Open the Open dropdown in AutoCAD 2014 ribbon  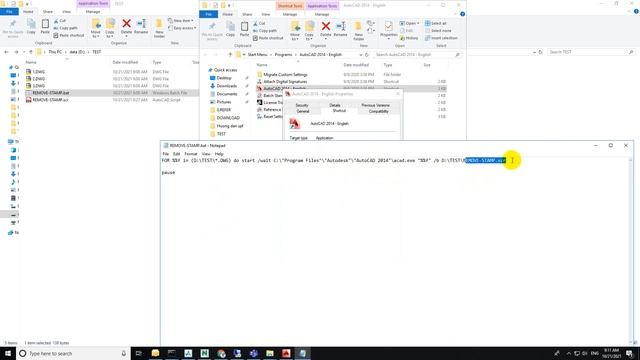coord(409,23)
